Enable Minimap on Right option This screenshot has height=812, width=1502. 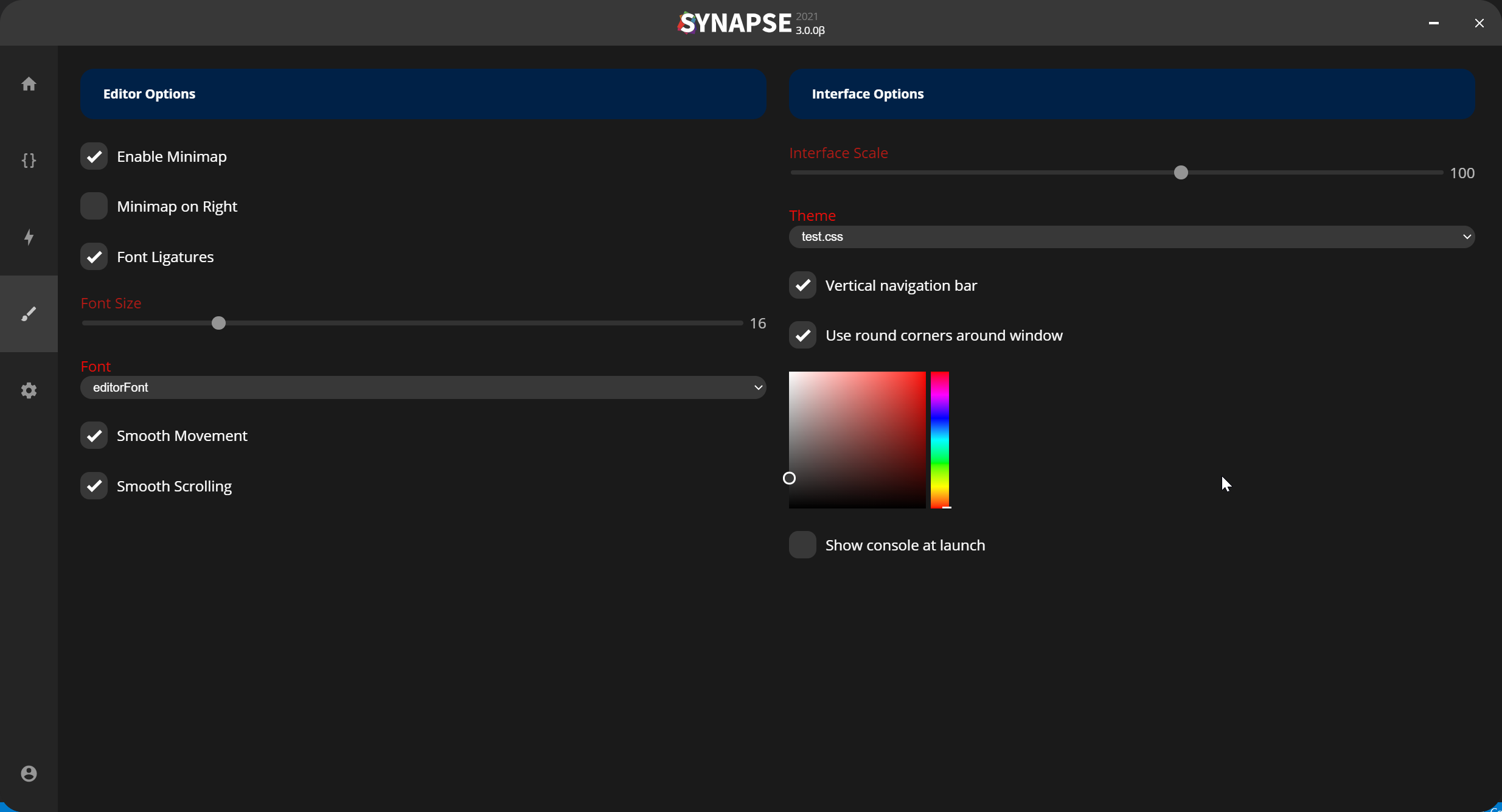point(94,206)
